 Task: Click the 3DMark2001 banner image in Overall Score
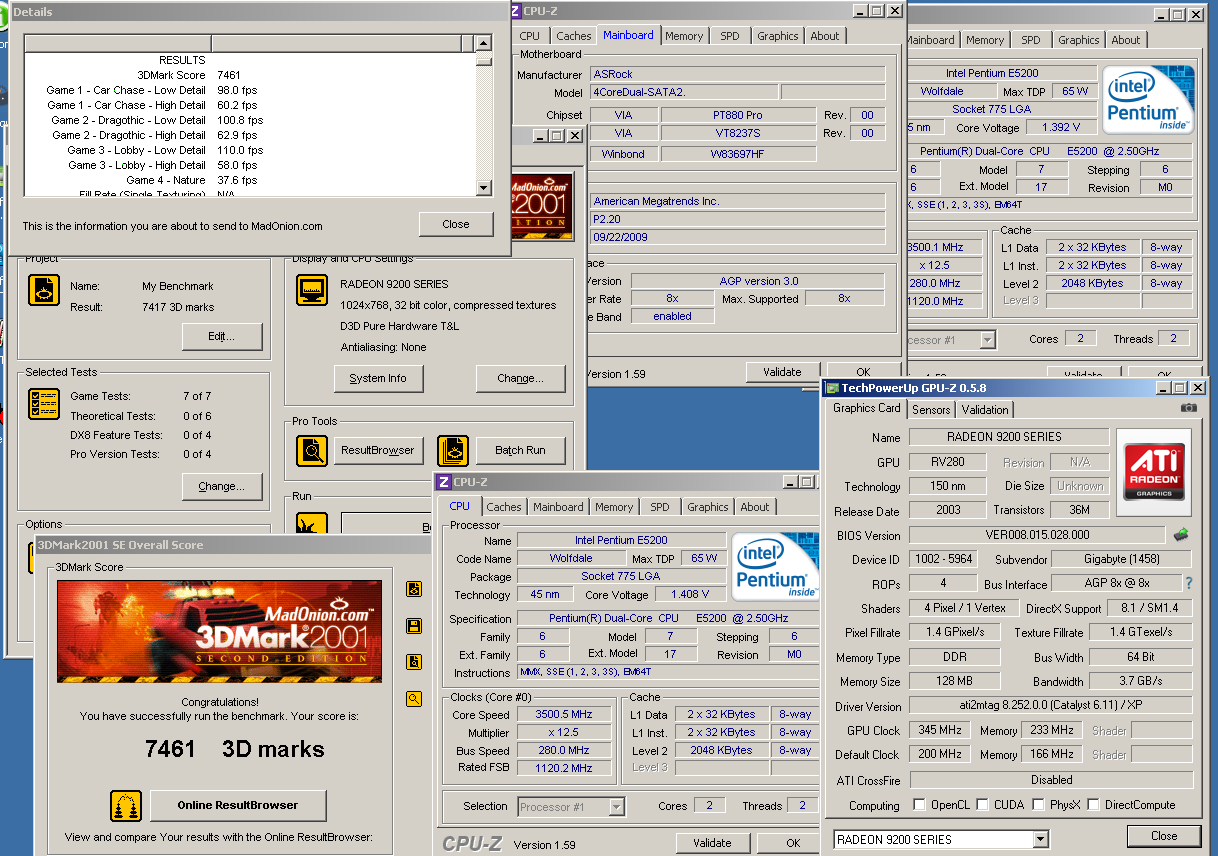tap(219, 632)
